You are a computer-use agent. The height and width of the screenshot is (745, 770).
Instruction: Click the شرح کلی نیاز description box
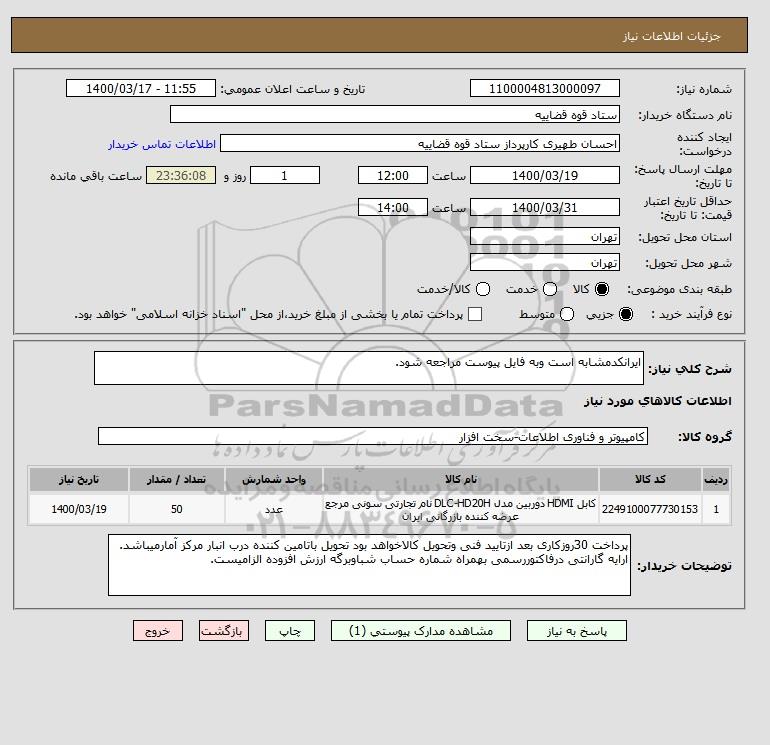(x=369, y=368)
